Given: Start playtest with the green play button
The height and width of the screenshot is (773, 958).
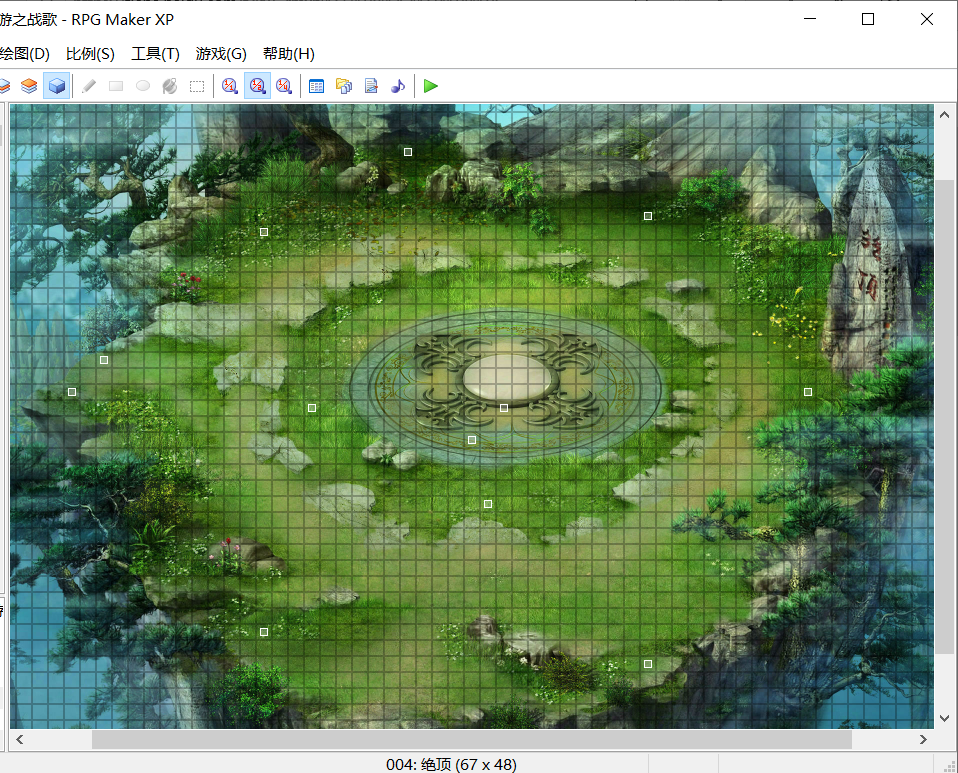Looking at the screenshot, I should pos(431,86).
